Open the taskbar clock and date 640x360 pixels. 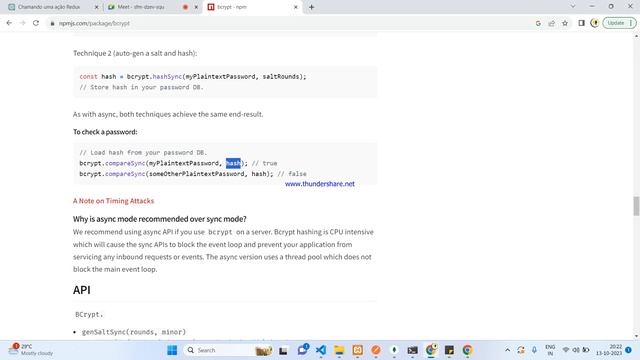pos(609,350)
